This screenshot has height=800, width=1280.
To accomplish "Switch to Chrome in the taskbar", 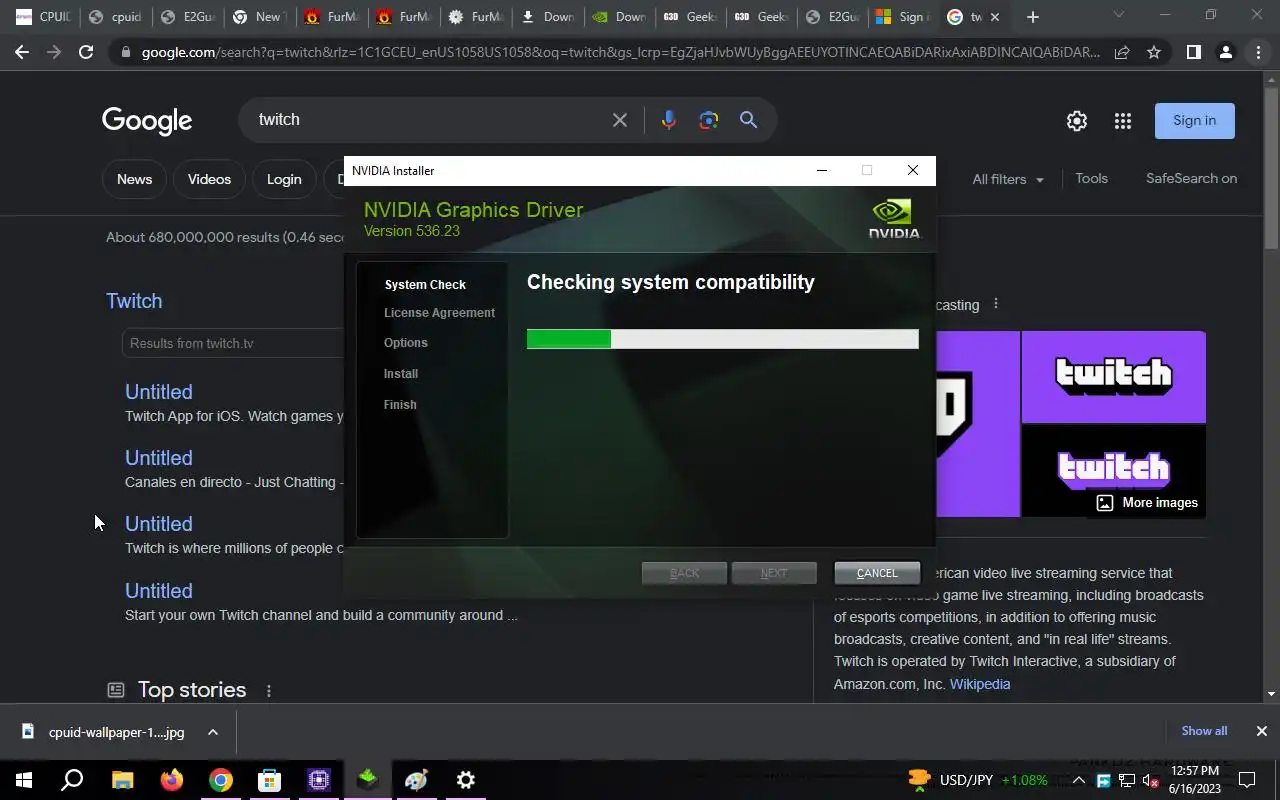I will [221, 780].
